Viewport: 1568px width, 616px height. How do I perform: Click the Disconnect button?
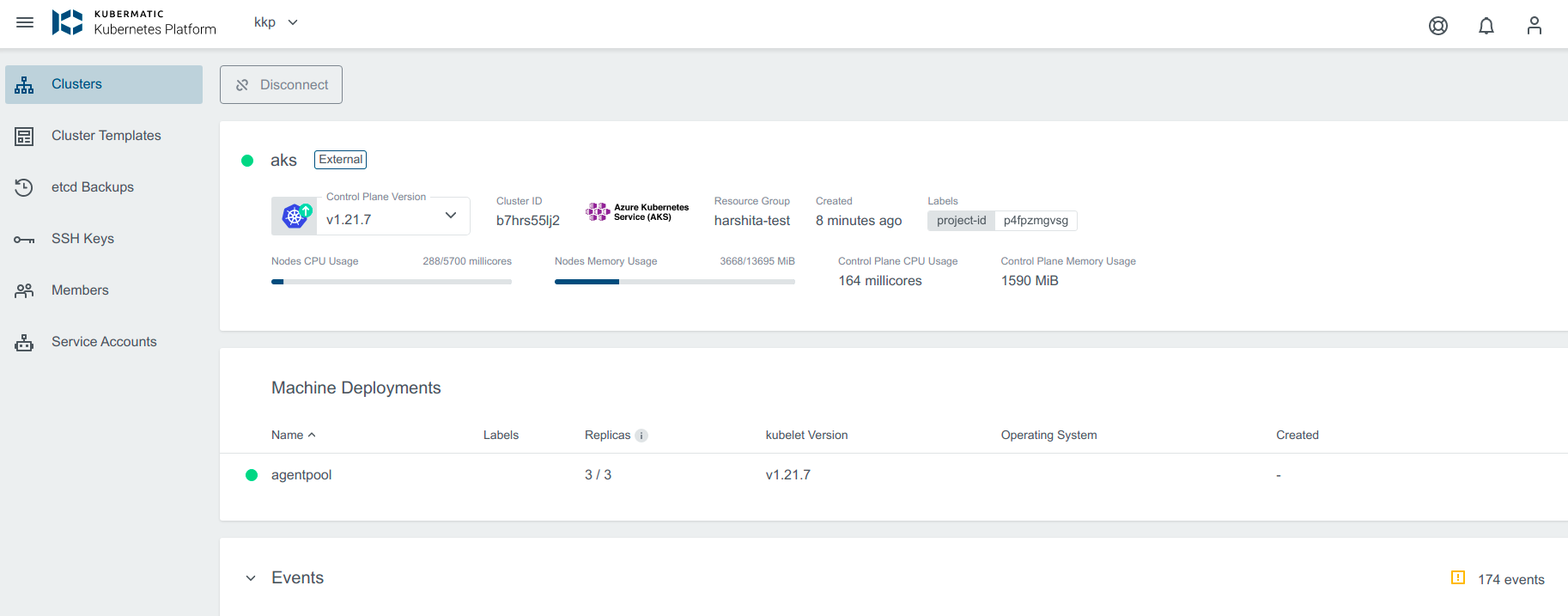click(x=281, y=85)
